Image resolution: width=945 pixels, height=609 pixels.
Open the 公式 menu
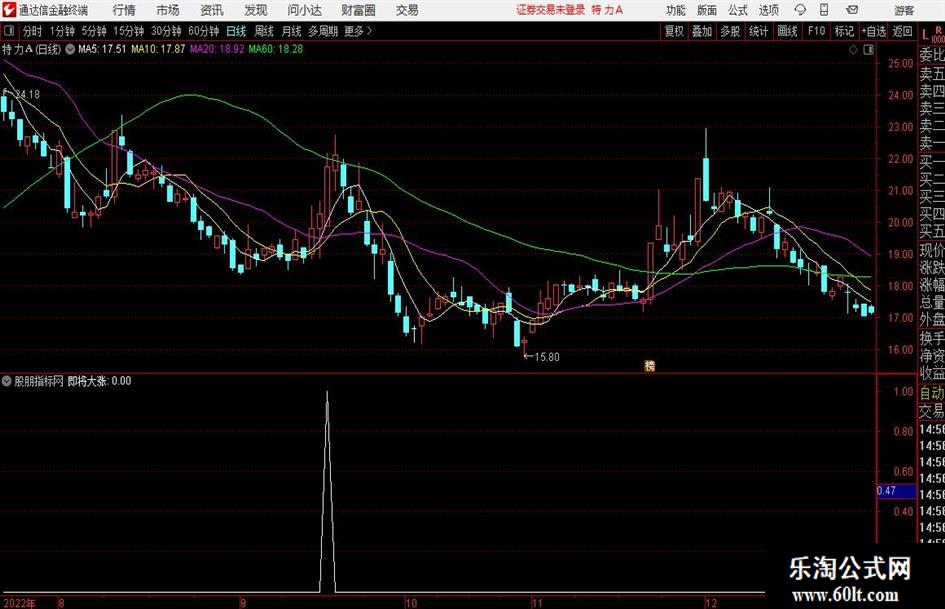point(738,10)
